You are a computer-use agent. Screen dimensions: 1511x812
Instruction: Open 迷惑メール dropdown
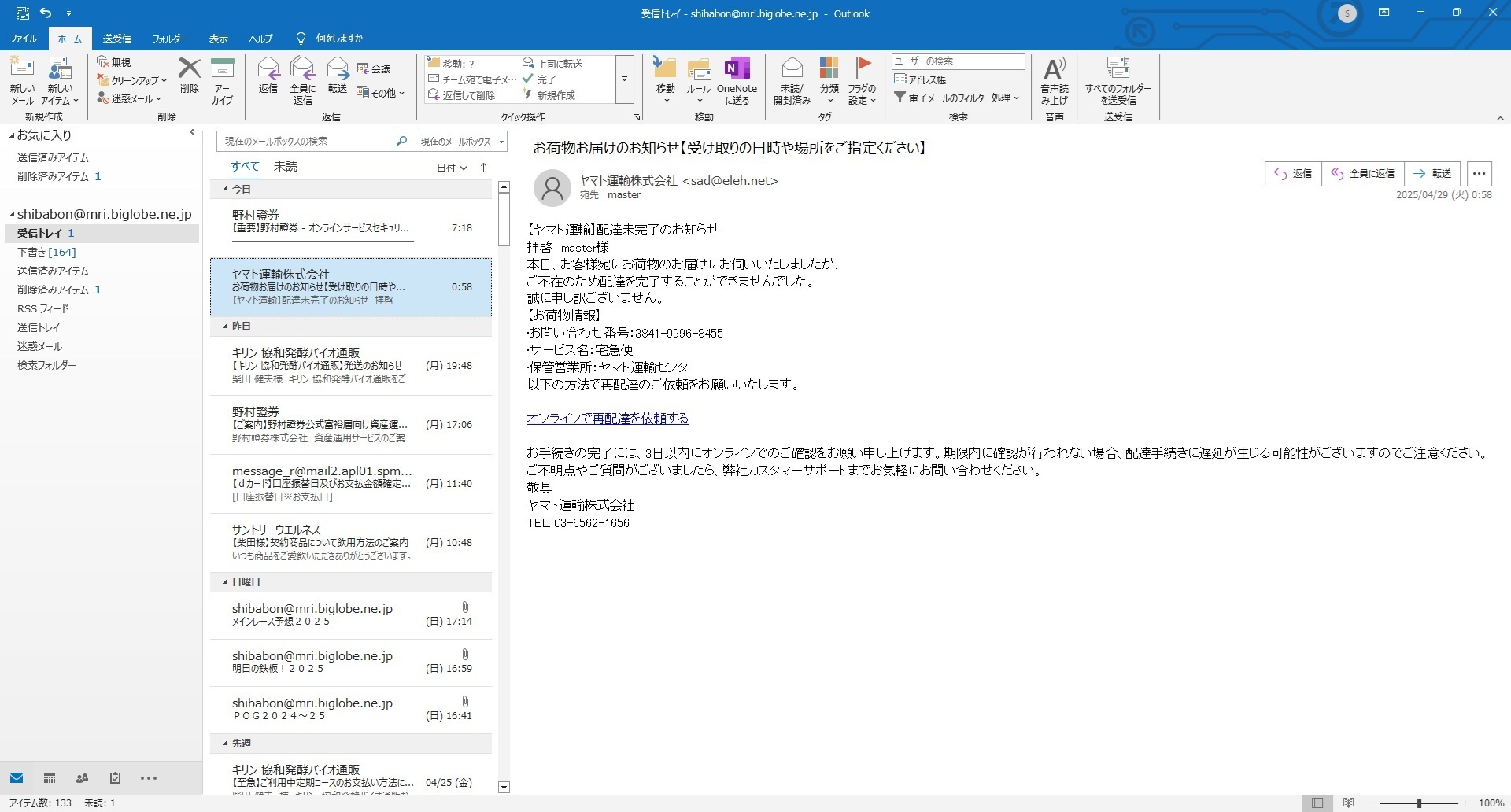[130, 98]
